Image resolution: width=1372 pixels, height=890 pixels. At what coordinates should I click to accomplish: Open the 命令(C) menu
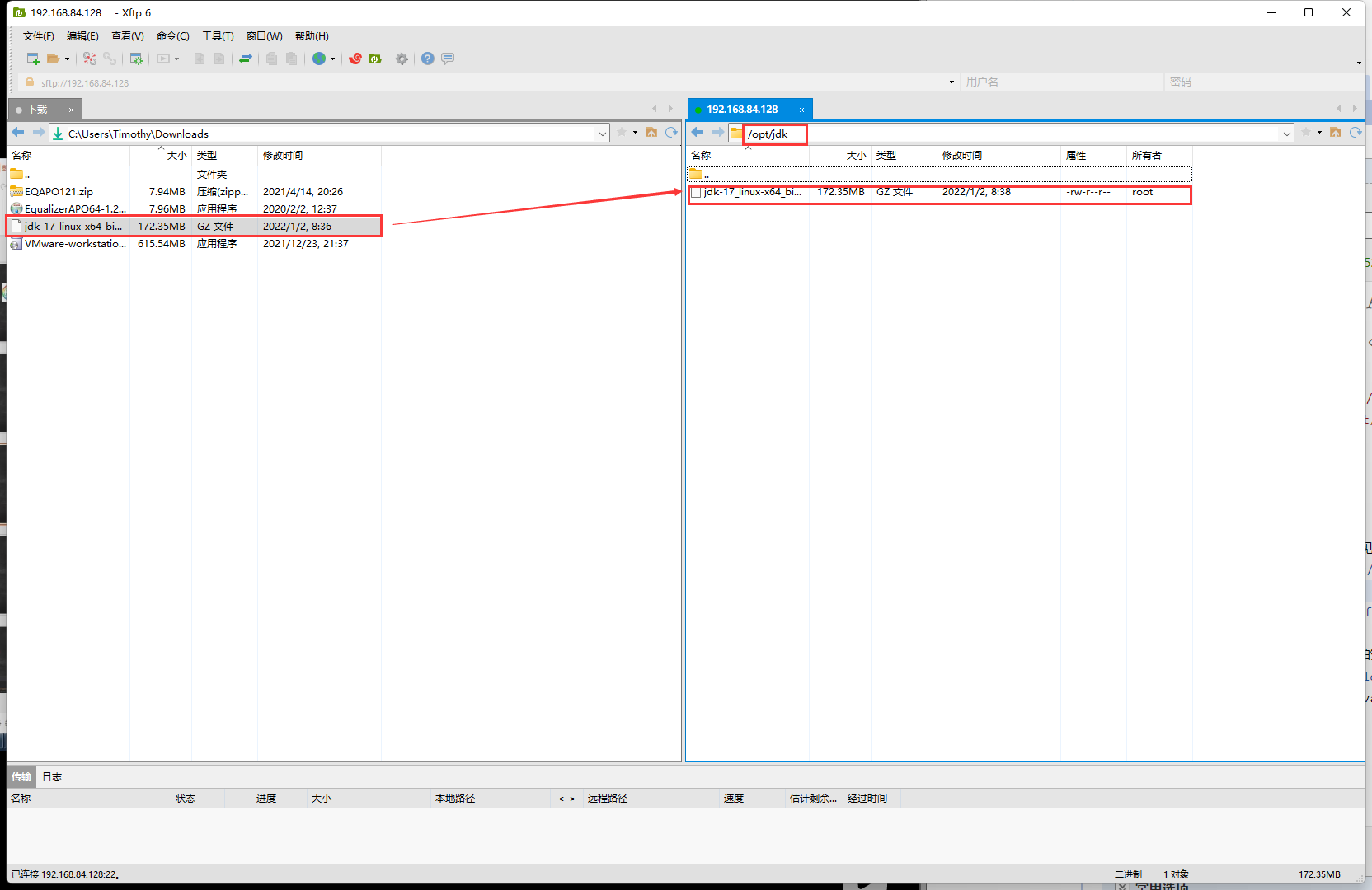173,36
